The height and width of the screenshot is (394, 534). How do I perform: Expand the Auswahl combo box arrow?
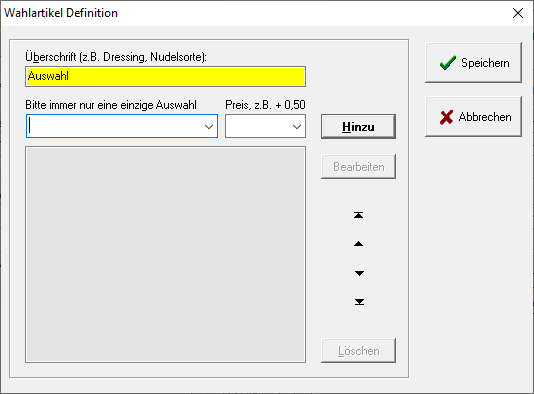click(209, 127)
